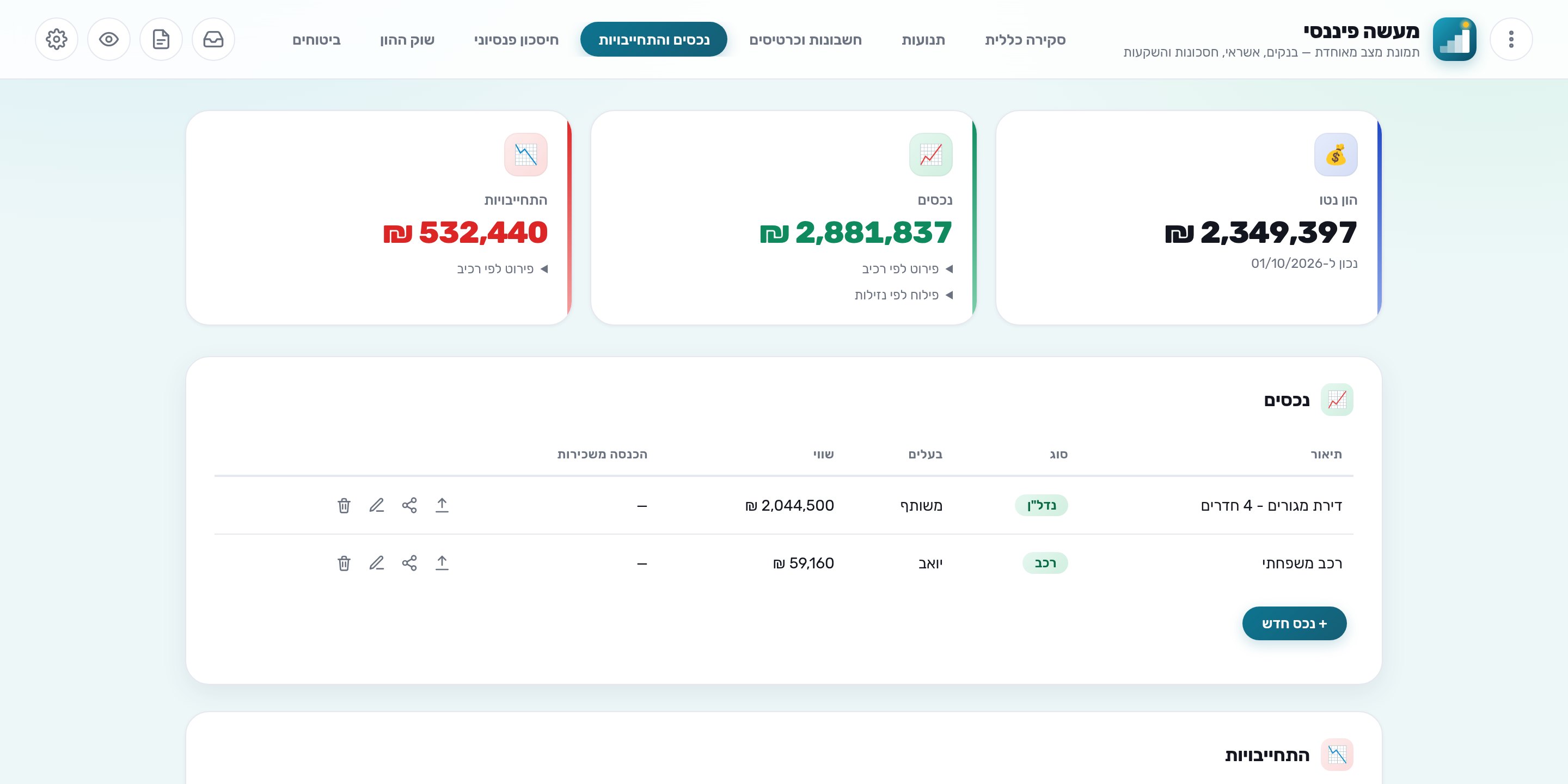Switch to שוק ההון tab
This screenshot has width=1568, height=784.
(407, 40)
